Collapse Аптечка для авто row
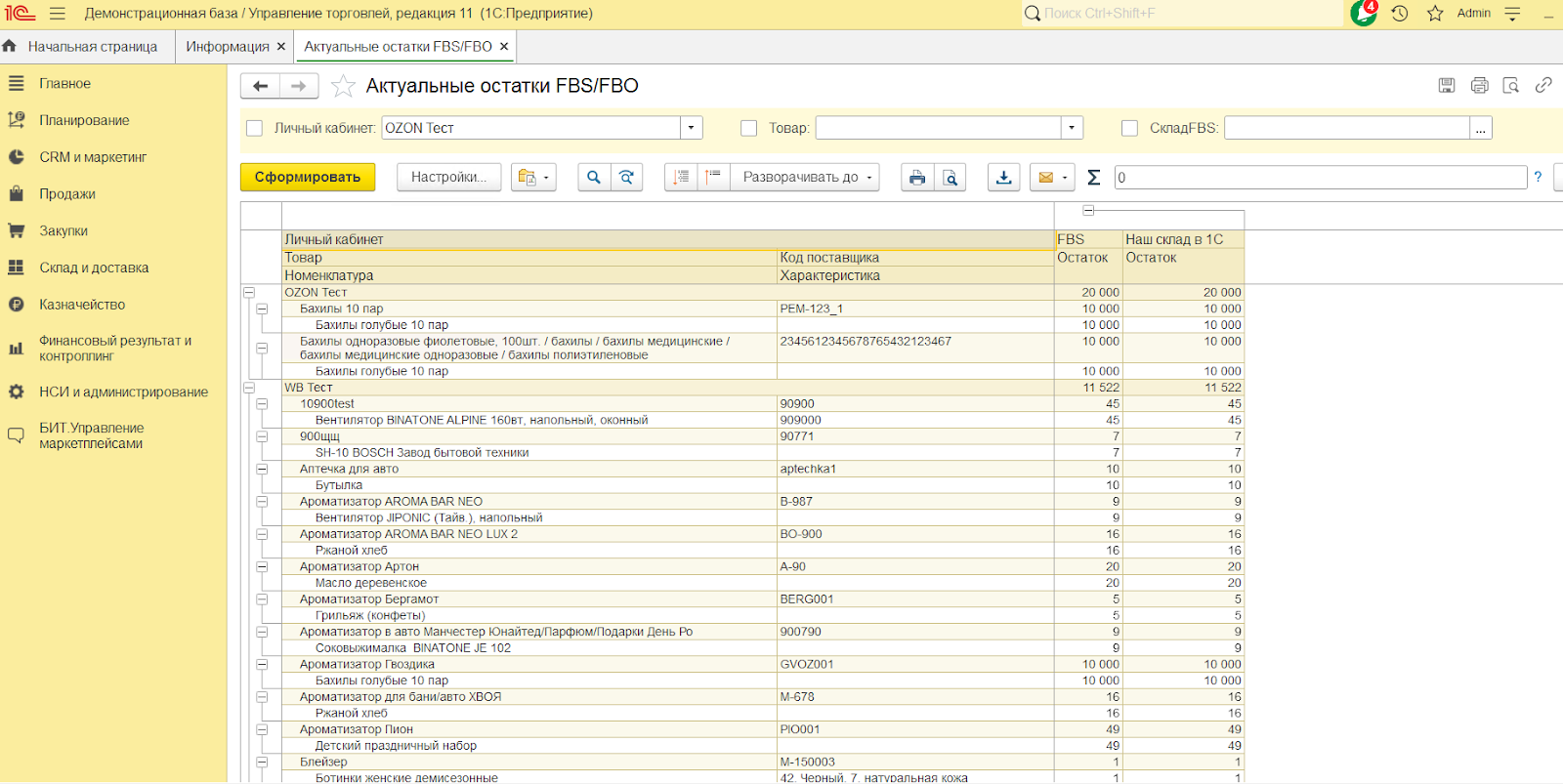 pos(262,470)
